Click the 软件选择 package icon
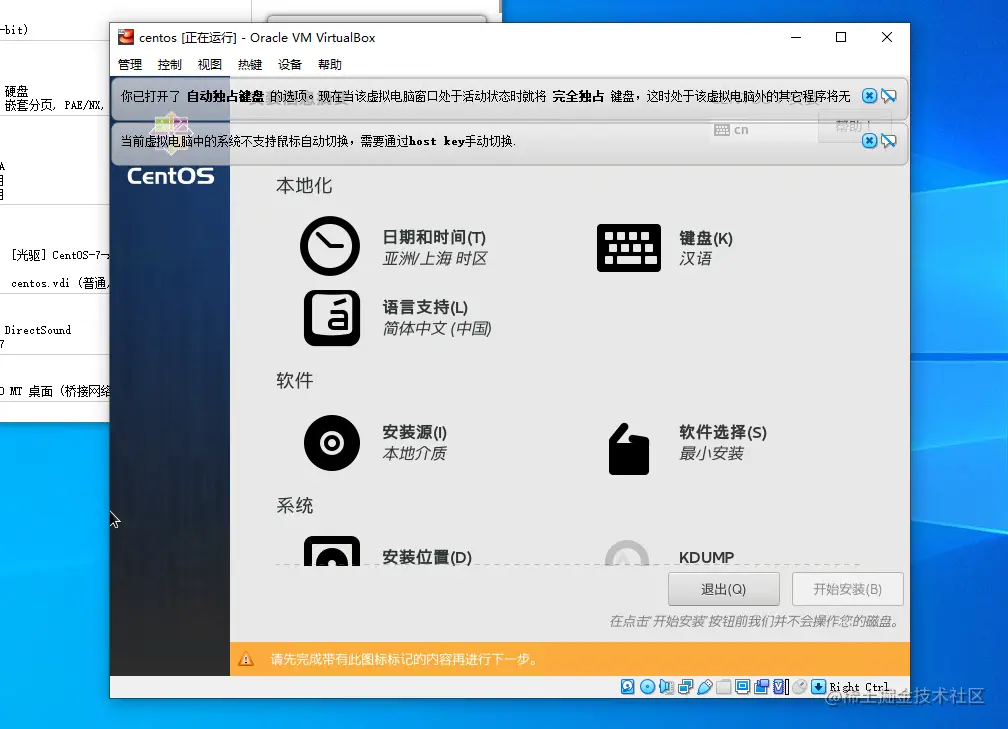 (629, 449)
